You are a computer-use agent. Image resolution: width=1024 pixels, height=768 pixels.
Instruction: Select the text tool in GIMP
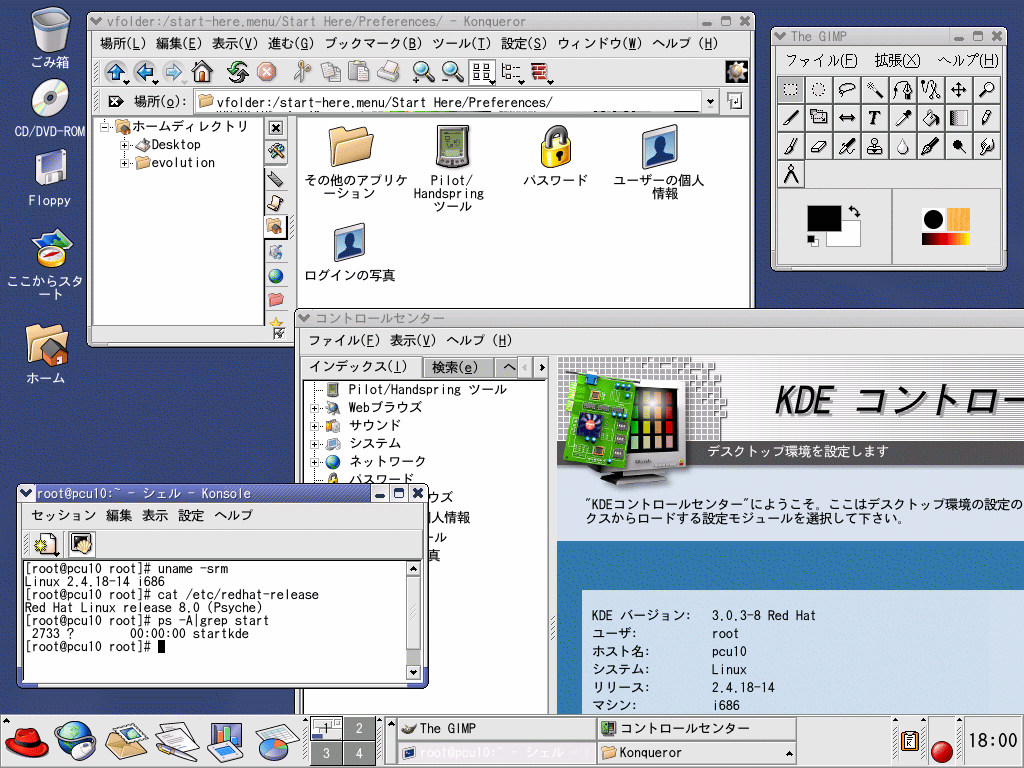[875, 118]
